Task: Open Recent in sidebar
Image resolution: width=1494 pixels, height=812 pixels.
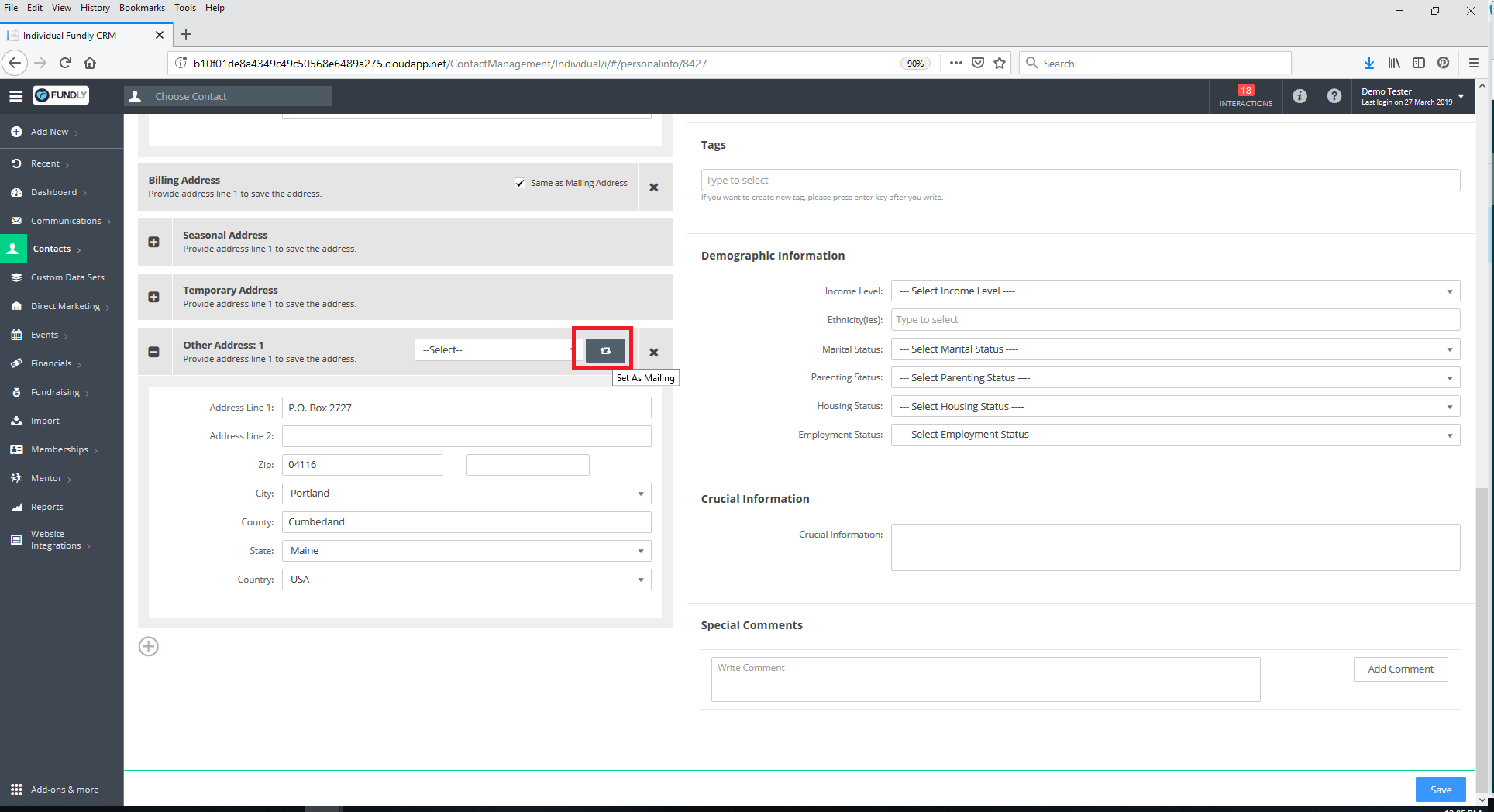Action: 45,163
